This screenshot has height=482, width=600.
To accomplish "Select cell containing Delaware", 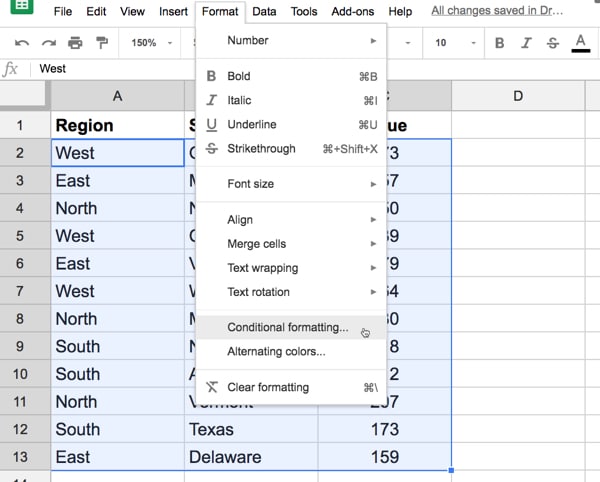I will click(251, 457).
